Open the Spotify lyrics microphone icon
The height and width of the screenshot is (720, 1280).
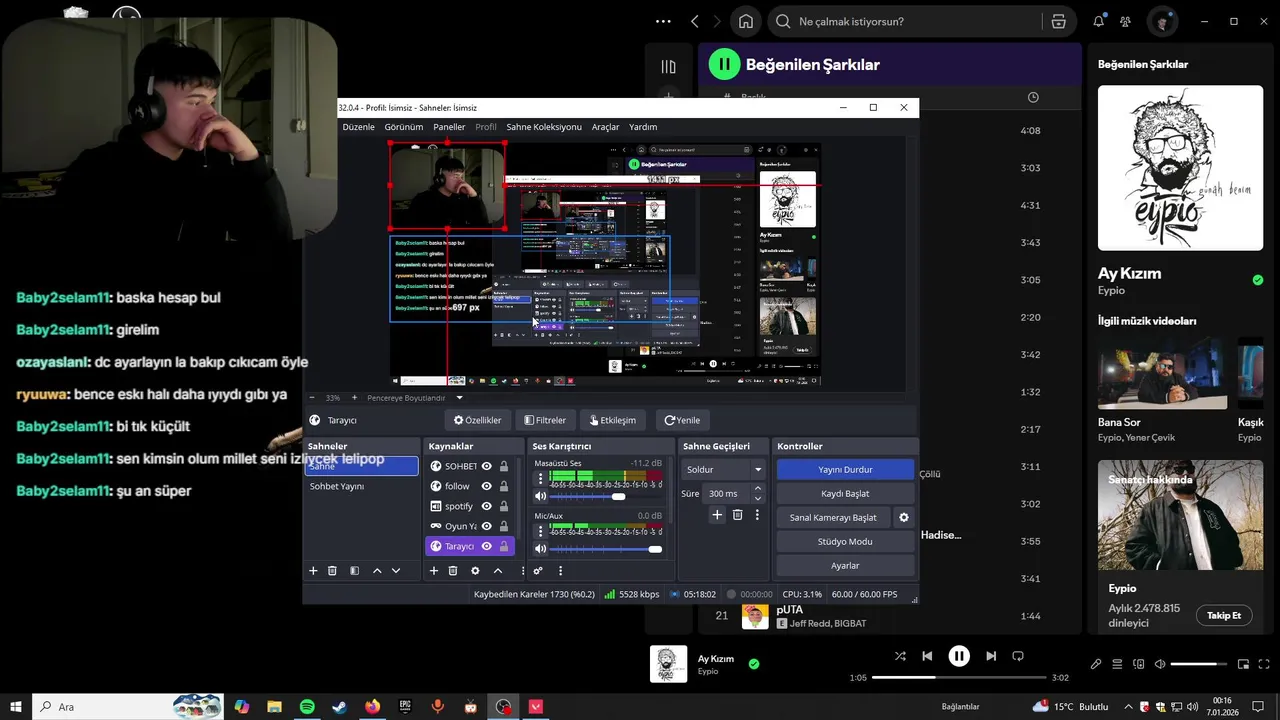pos(1096,664)
